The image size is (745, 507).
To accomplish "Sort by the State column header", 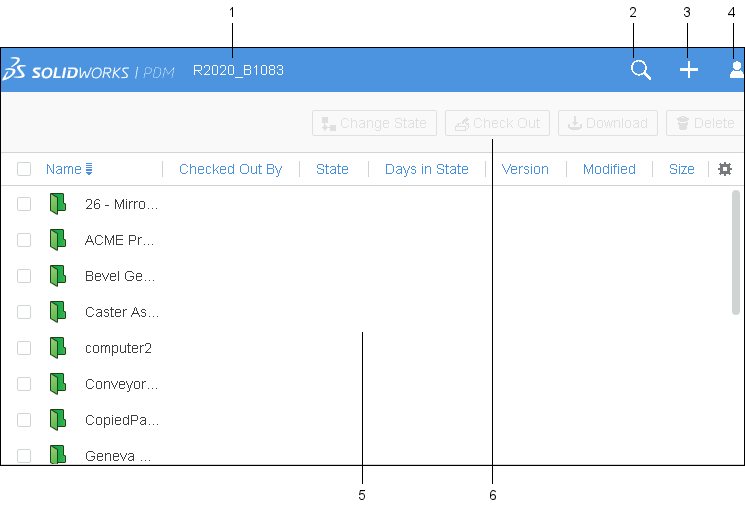I will [x=332, y=169].
